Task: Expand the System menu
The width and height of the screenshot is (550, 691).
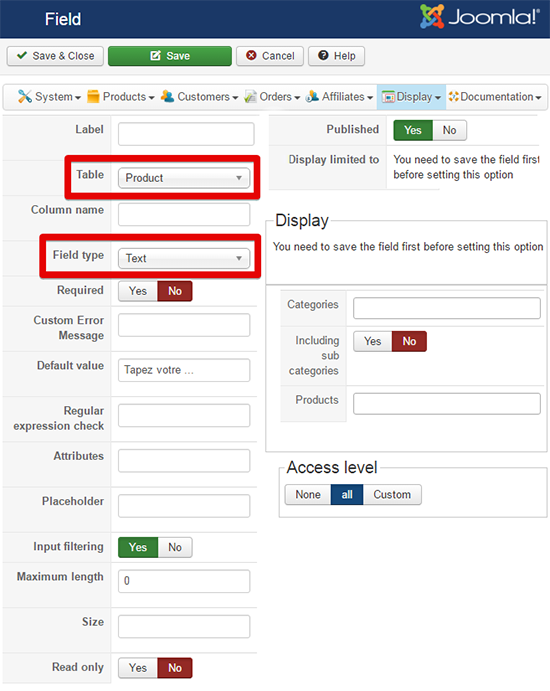Action: 49,97
